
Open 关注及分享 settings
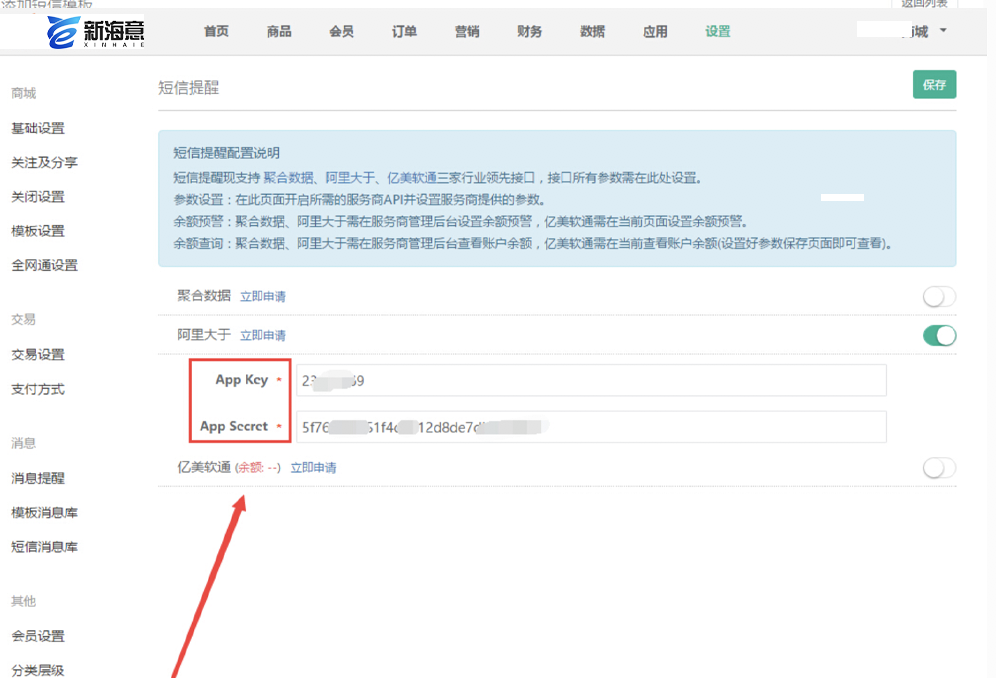point(44,163)
